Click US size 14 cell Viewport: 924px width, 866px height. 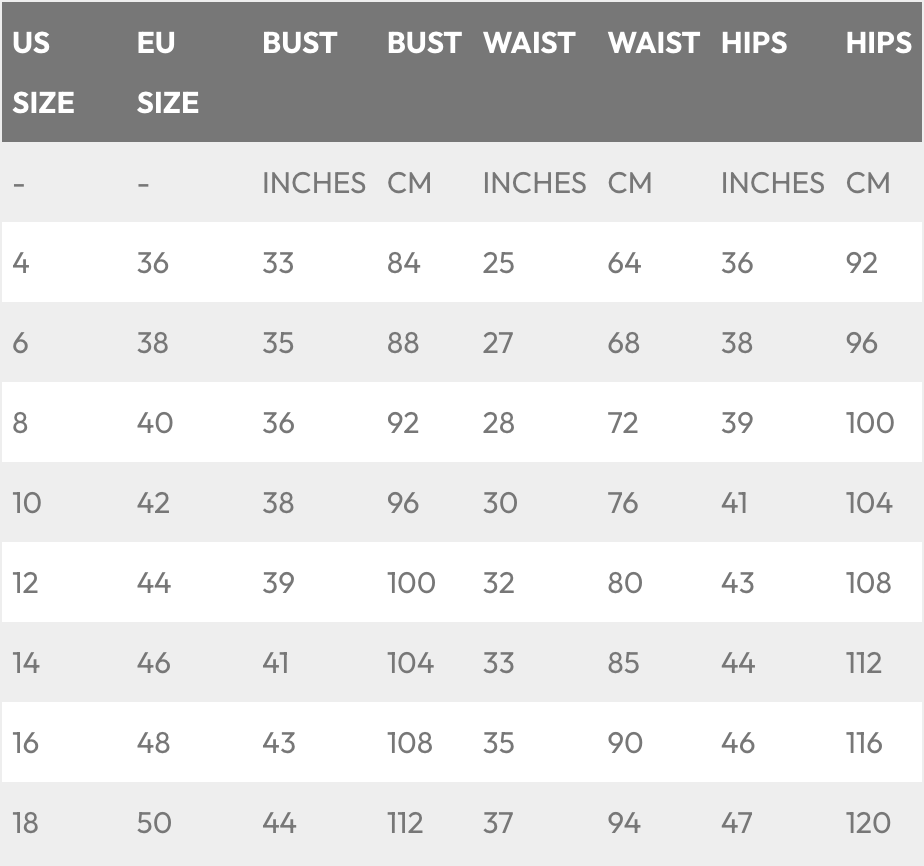pos(26,663)
